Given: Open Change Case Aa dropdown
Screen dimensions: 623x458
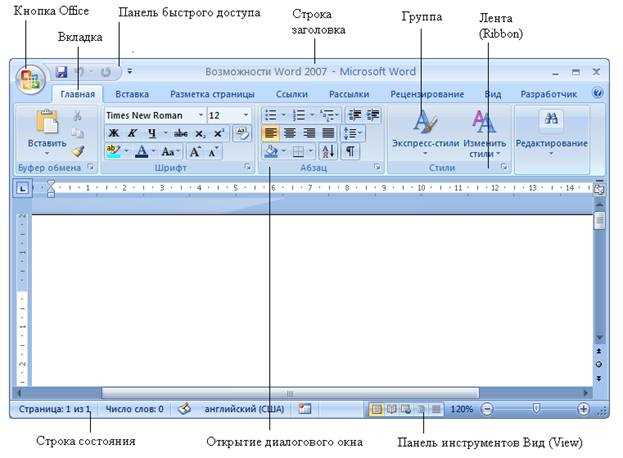Looking at the screenshot, I should tap(171, 151).
